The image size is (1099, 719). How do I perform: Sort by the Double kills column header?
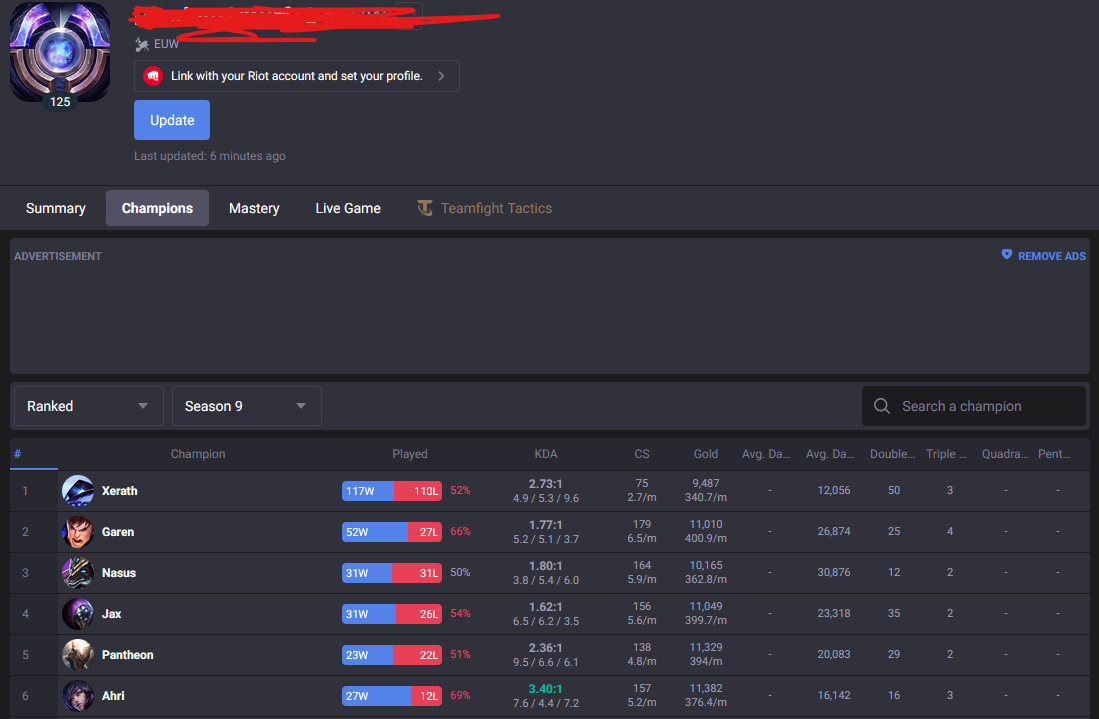point(892,454)
